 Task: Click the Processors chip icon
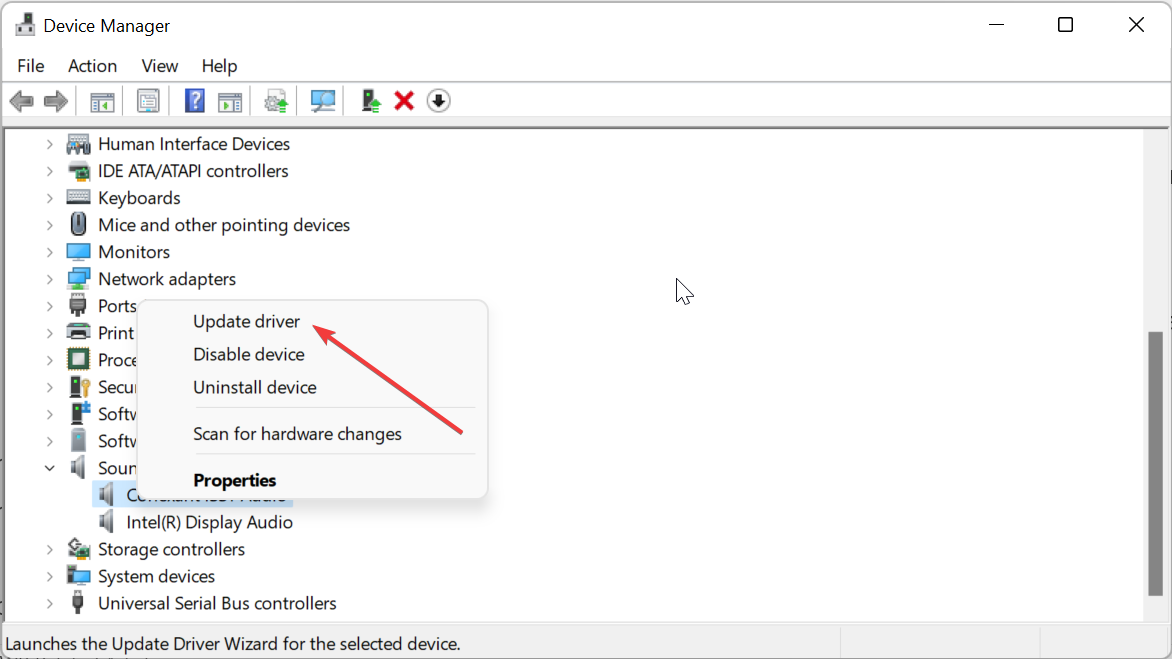coord(78,359)
